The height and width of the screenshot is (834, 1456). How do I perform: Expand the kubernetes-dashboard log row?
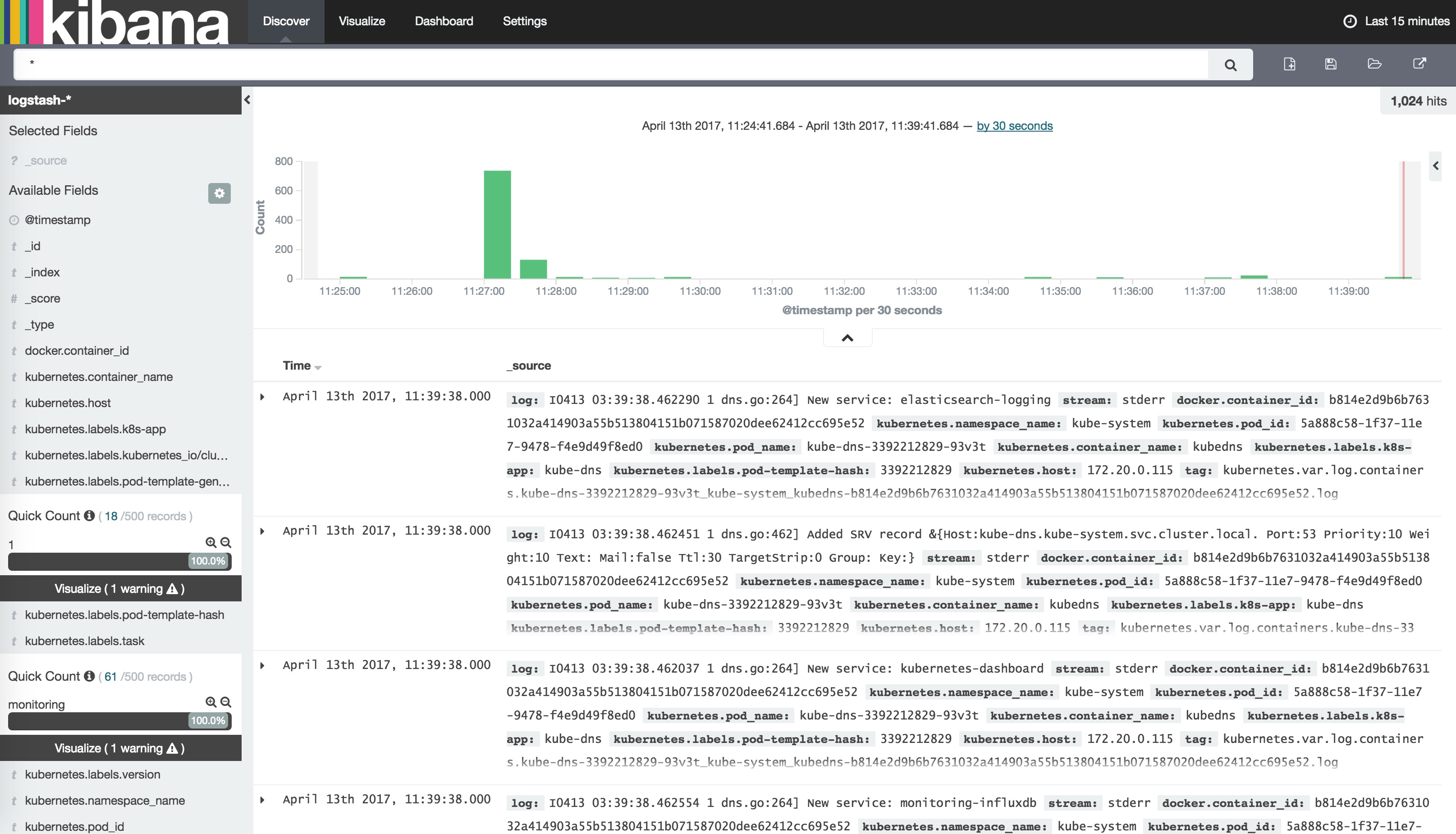(x=262, y=665)
